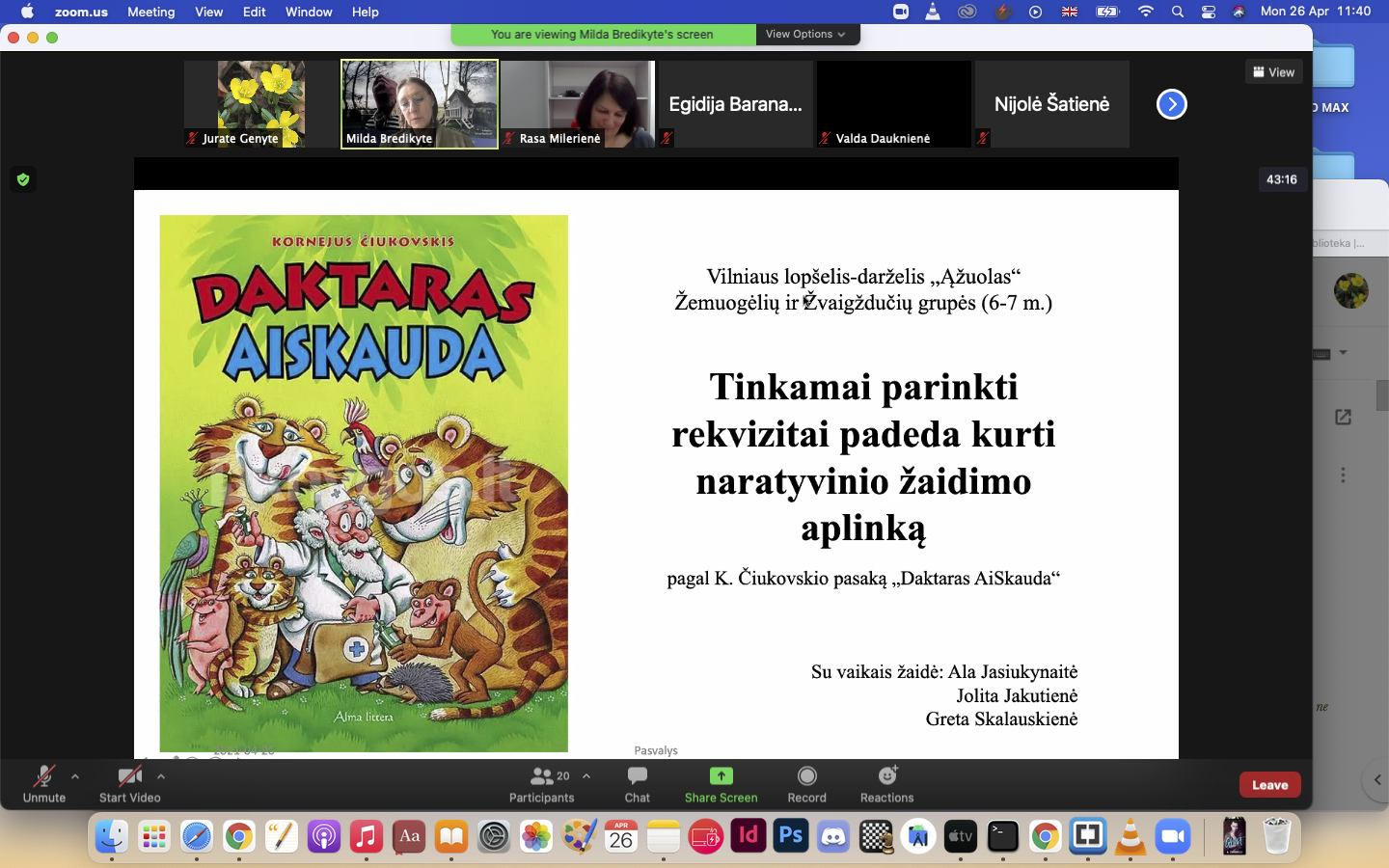Expand participants options arrow
This screenshot has width=1389, height=868.
pyautogui.click(x=586, y=775)
